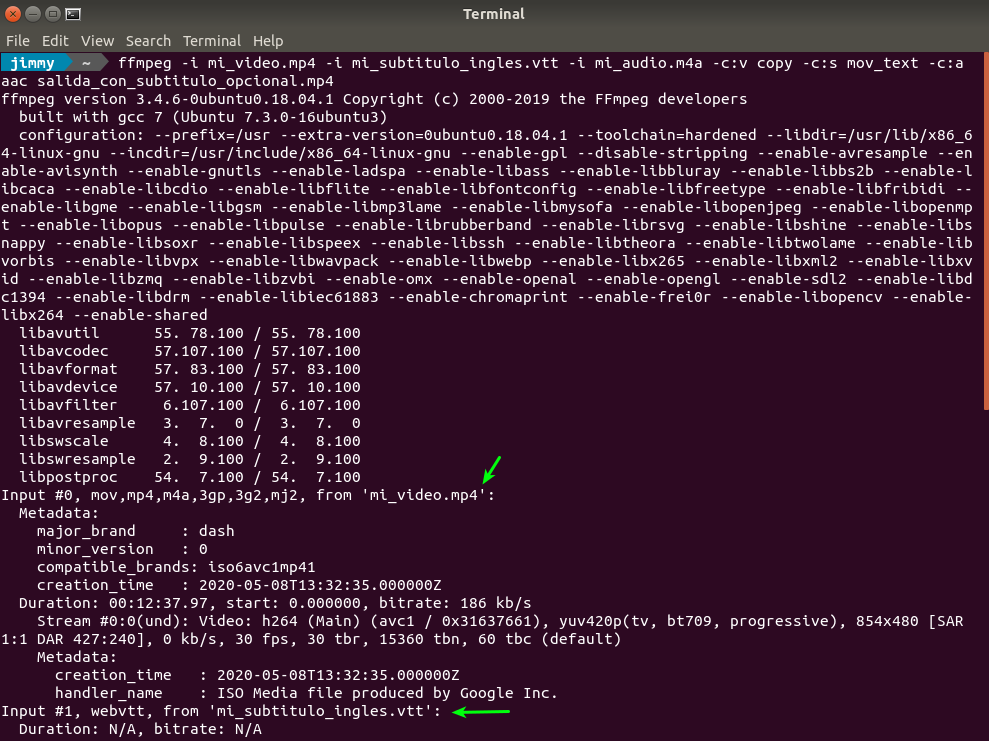The height and width of the screenshot is (741, 989).
Task: Click the green arrow pointing at mi_video.mp4
Action: pos(490,469)
